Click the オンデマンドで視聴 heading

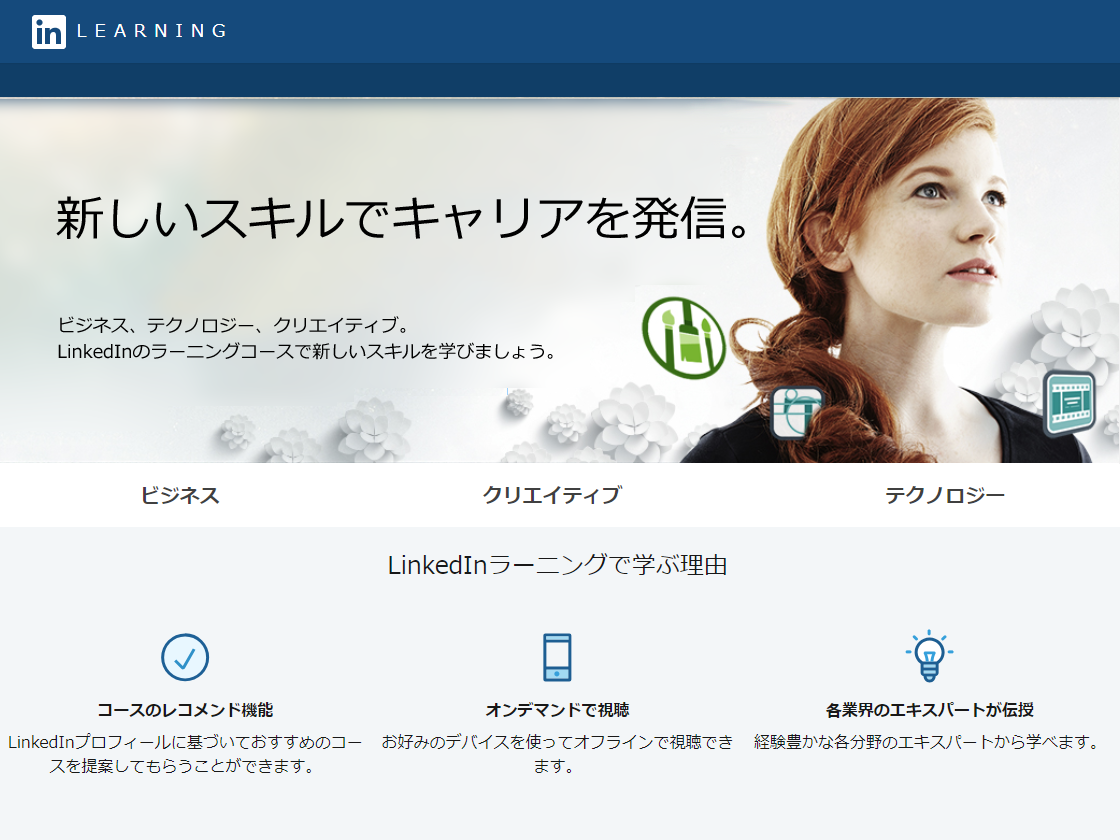click(557, 710)
